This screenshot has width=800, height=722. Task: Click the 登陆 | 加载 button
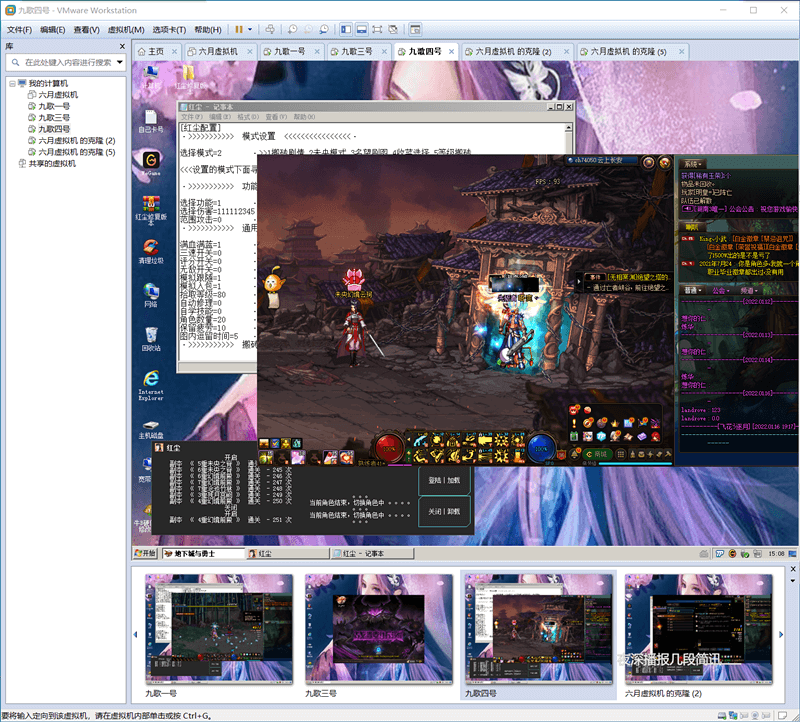(444, 481)
